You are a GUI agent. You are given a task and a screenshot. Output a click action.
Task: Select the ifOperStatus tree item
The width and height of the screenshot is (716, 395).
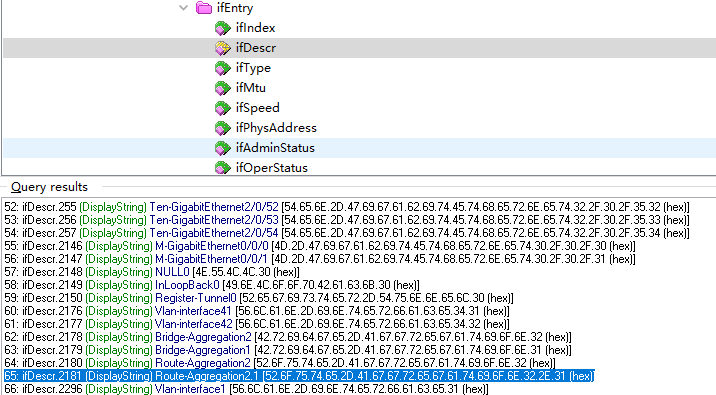(272, 168)
